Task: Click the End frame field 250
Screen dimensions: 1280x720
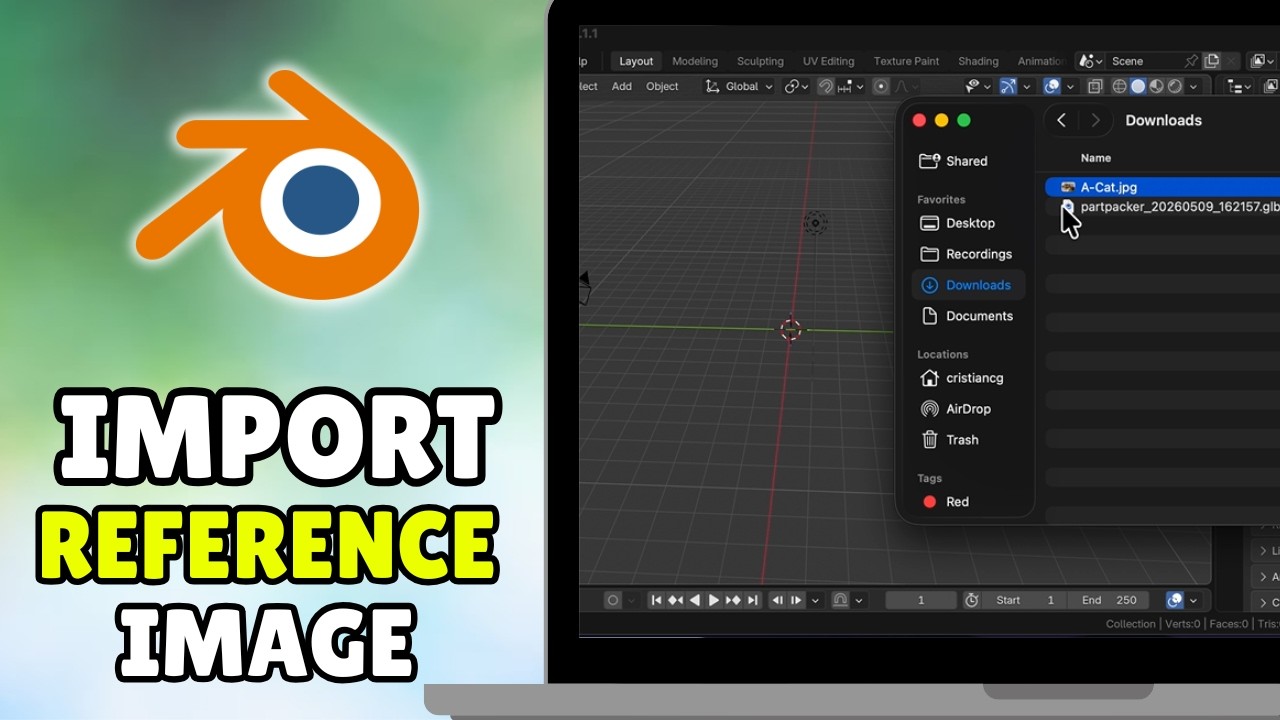Action: [x=1109, y=600]
